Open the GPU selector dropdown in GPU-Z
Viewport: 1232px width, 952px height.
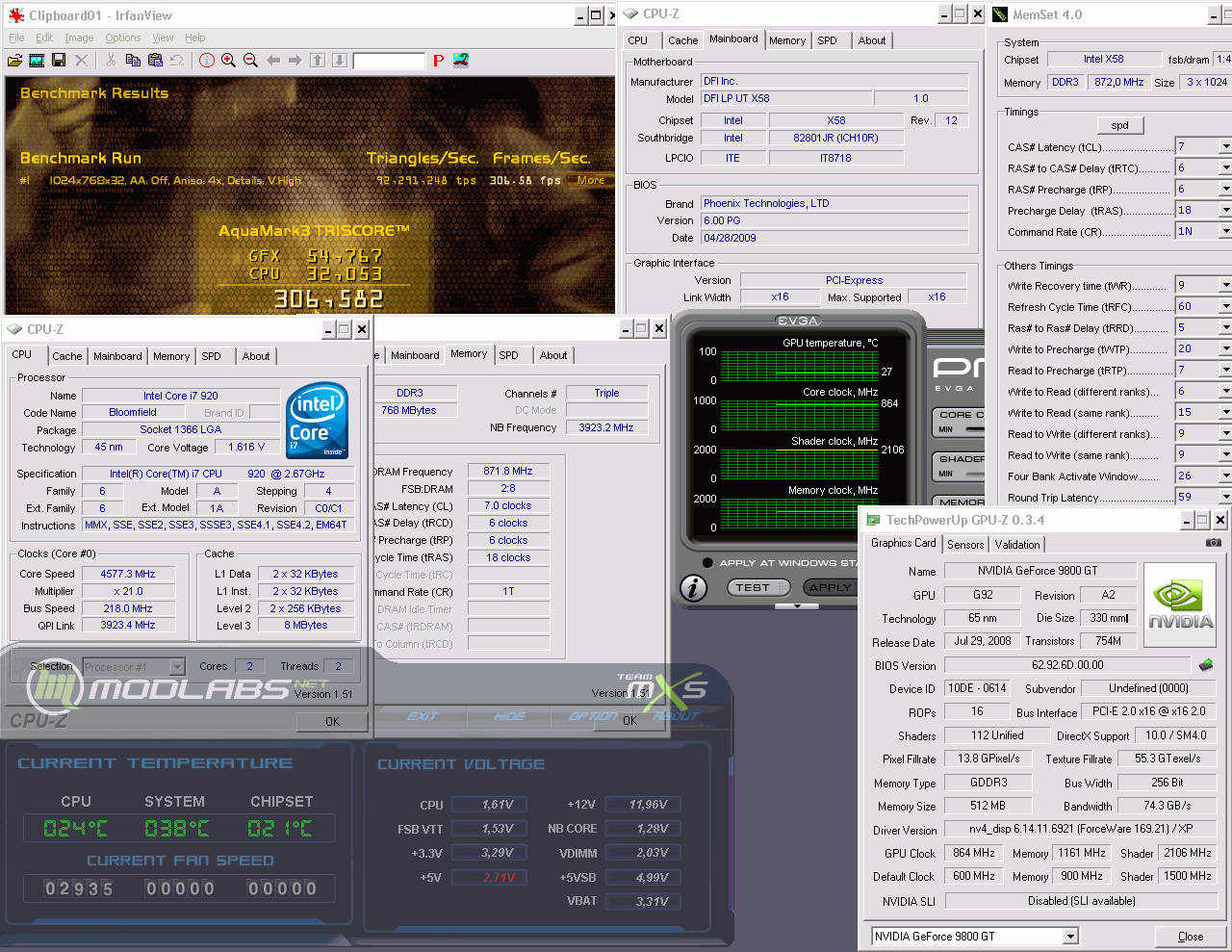point(1070,937)
